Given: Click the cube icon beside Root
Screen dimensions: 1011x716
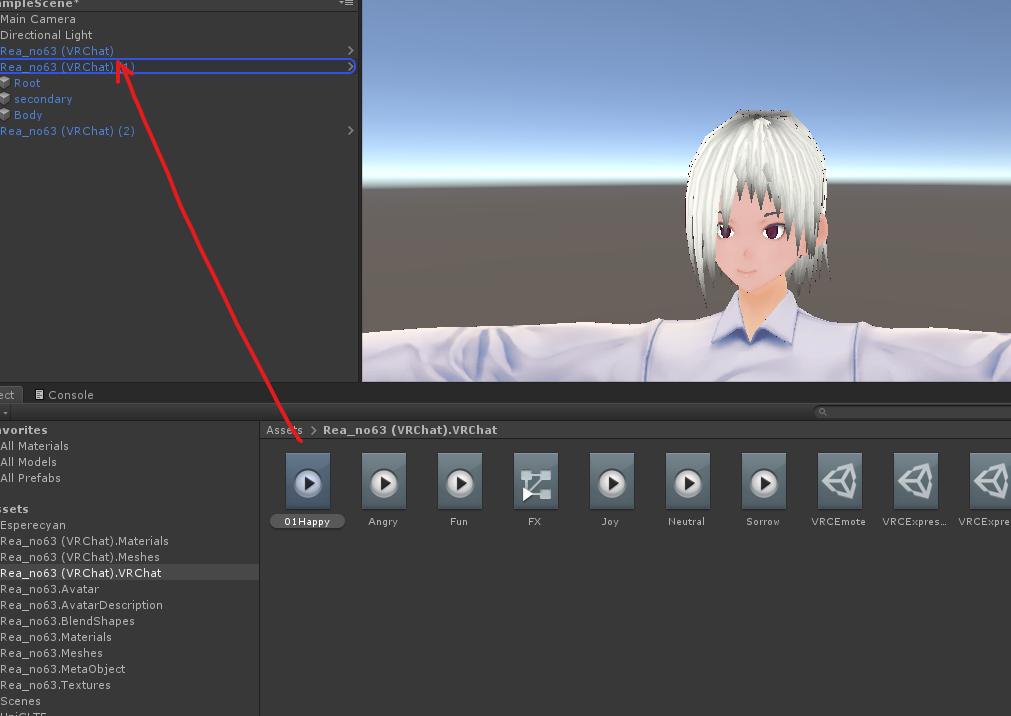Looking at the screenshot, I should tap(5, 83).
